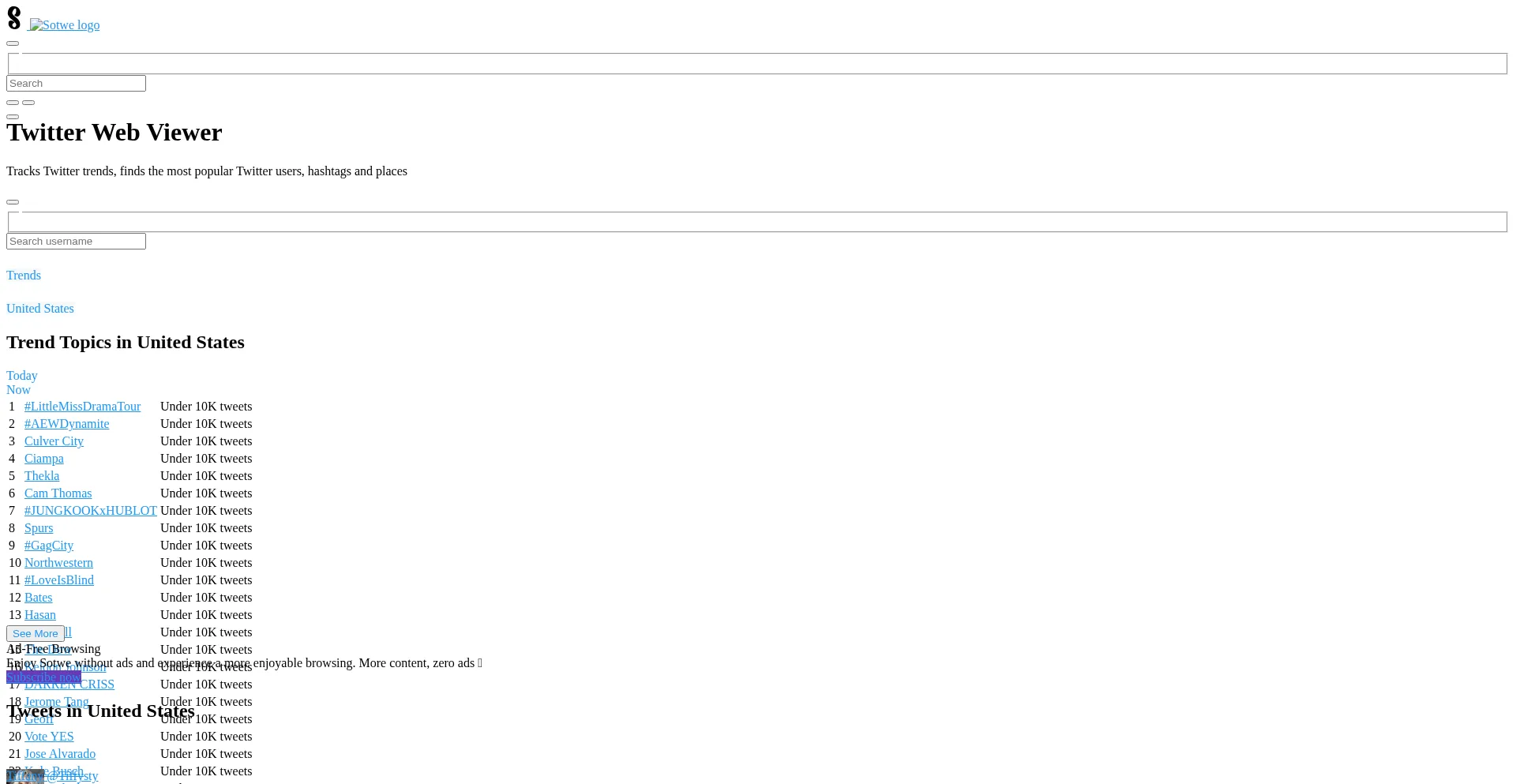Open the Vote YES trend
Screen dimensions: 1516x784
pyautogui.click(x=49, y=737)
